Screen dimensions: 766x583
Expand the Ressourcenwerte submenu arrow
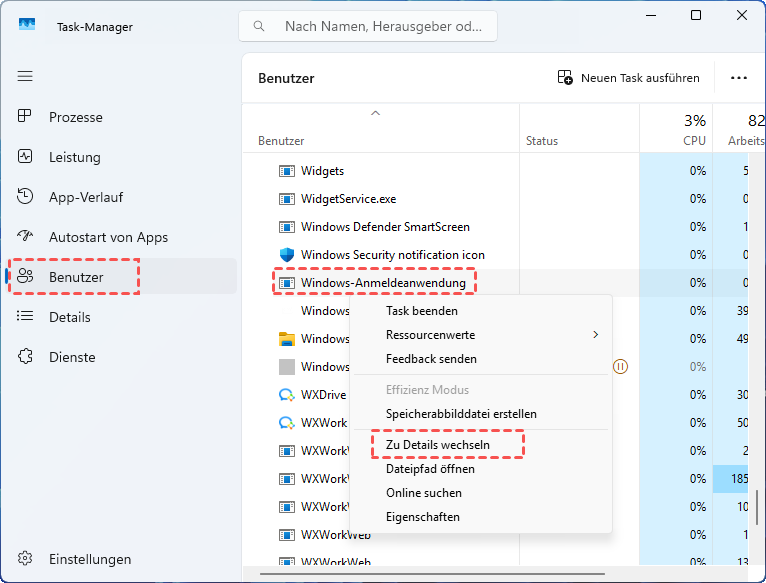point(596,335)
